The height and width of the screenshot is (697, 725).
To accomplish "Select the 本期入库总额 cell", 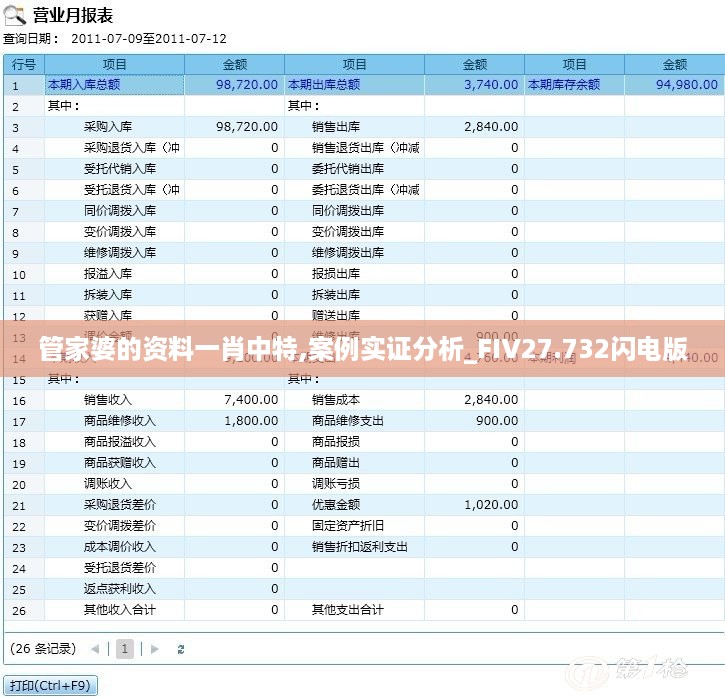I will [84, 85].
